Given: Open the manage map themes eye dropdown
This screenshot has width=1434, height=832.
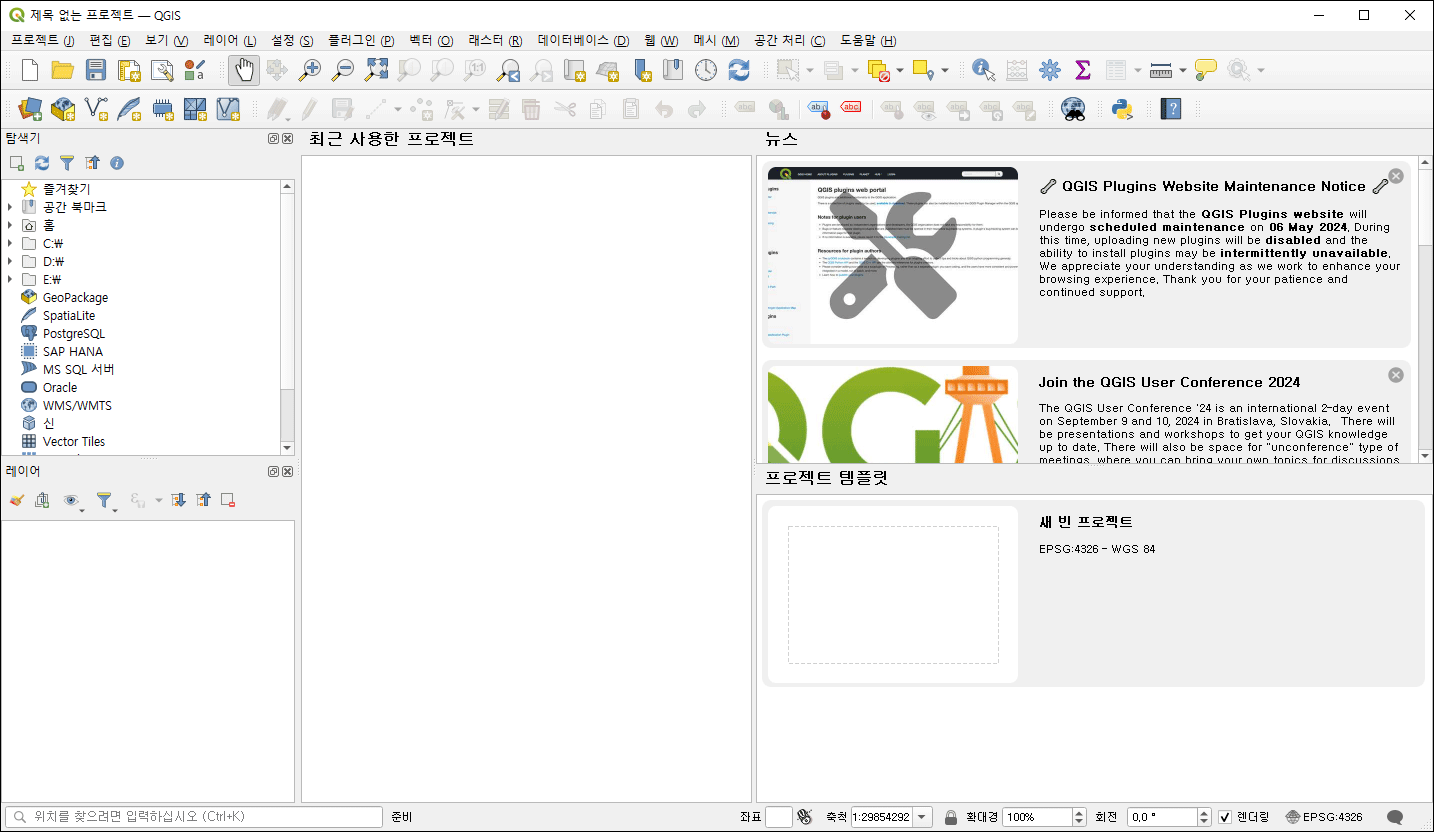Looking at the screenshot, I should [75, 500].
